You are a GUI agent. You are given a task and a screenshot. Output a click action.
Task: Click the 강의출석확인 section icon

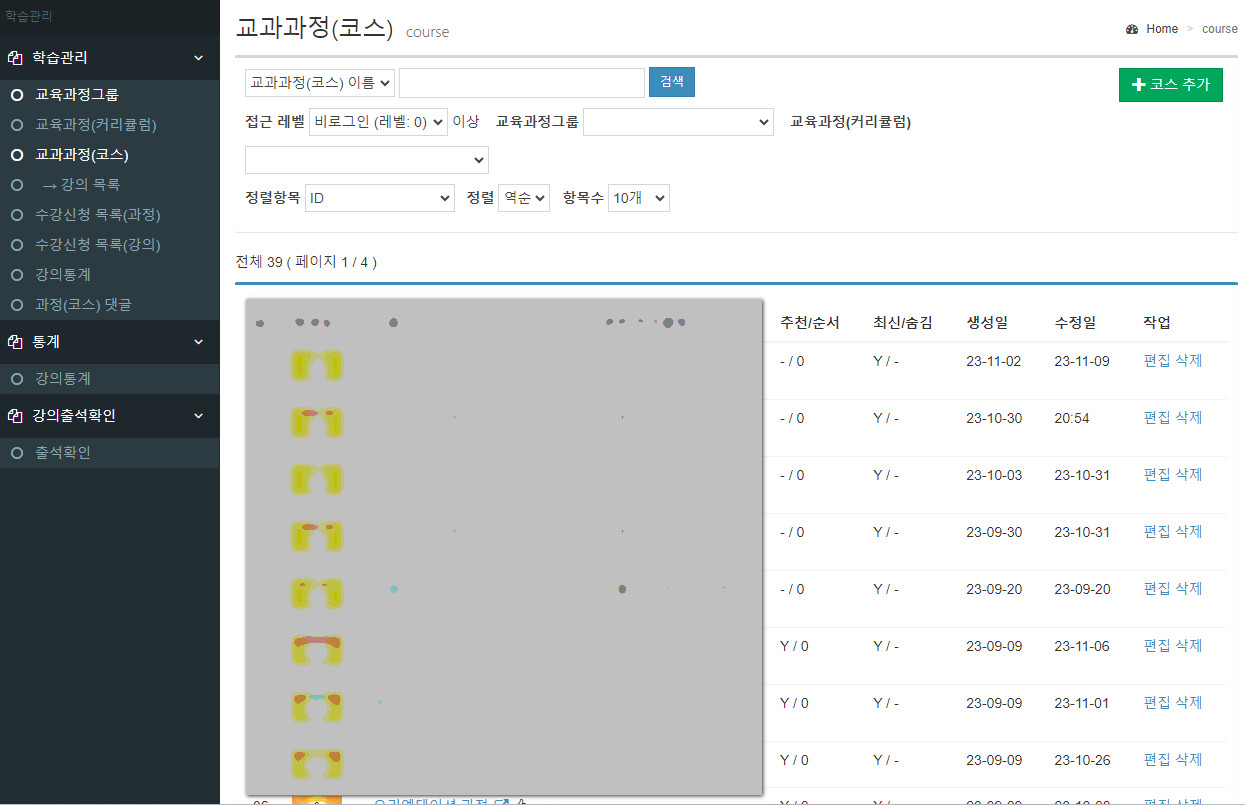15,416
